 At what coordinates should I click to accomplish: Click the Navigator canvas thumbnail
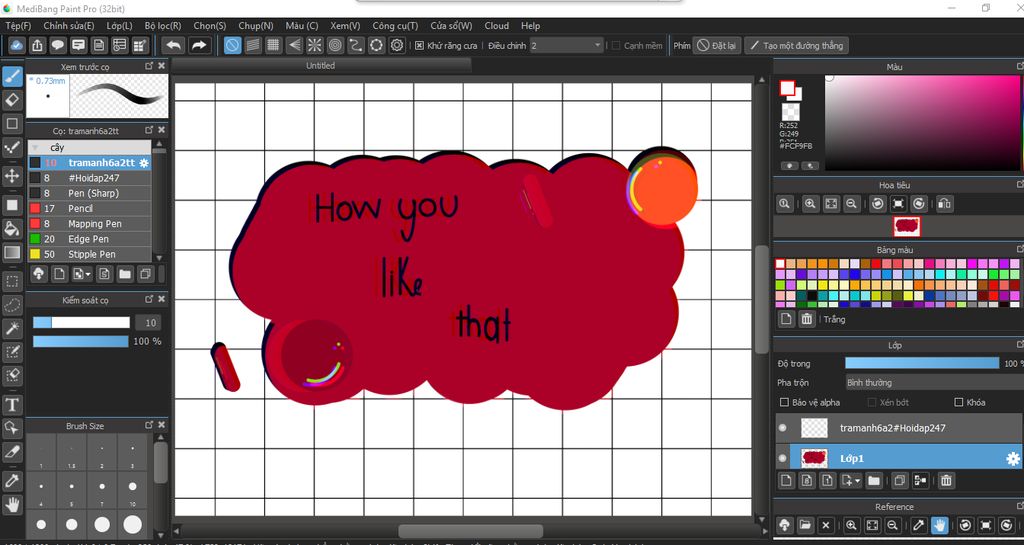click(906, 226)
